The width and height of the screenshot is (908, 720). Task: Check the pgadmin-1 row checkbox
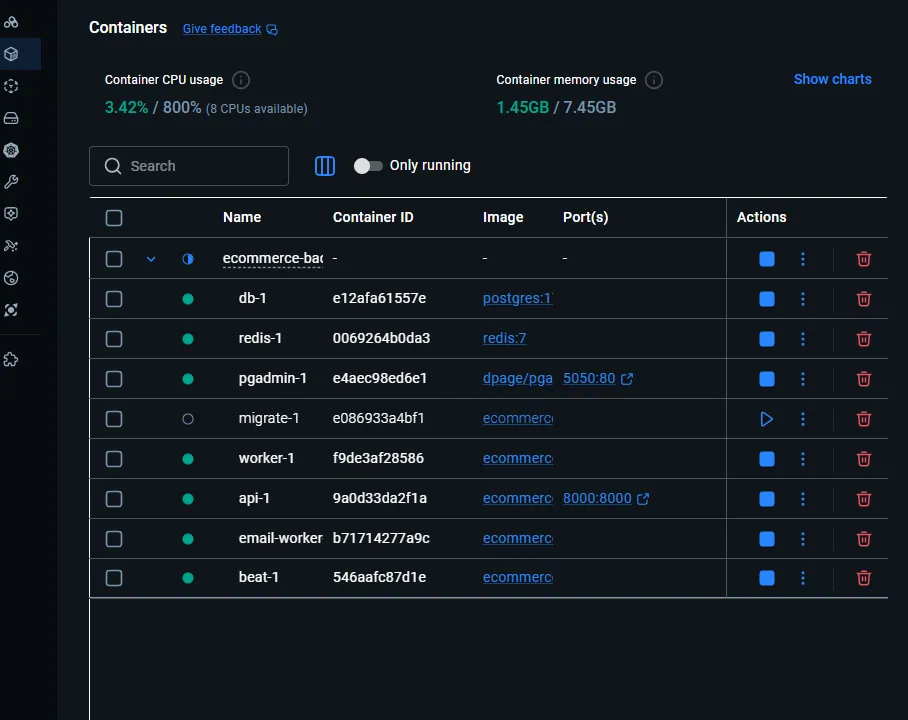pyautogui.click(x=114, y=379)
